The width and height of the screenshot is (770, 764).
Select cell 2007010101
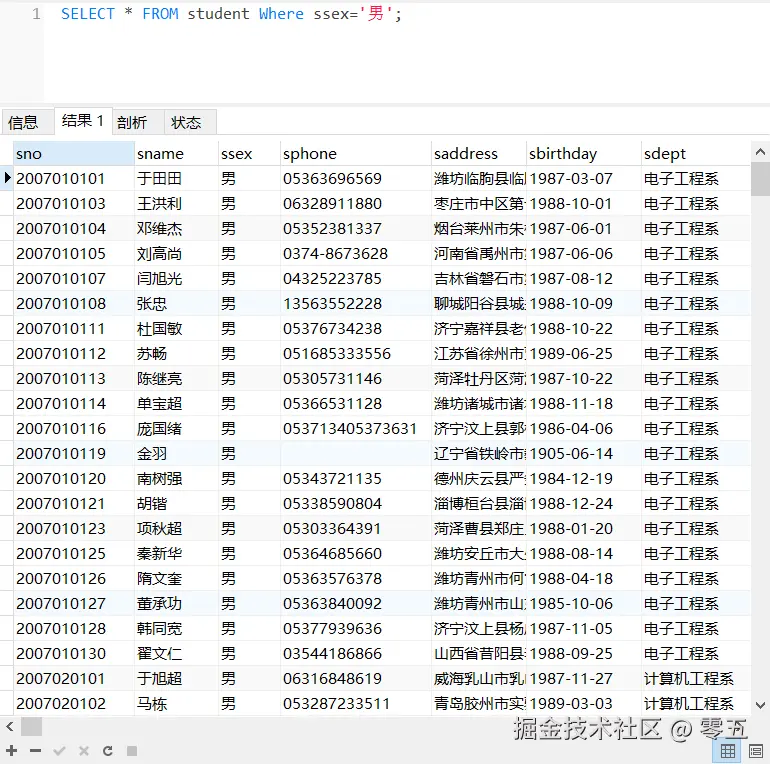74,178
